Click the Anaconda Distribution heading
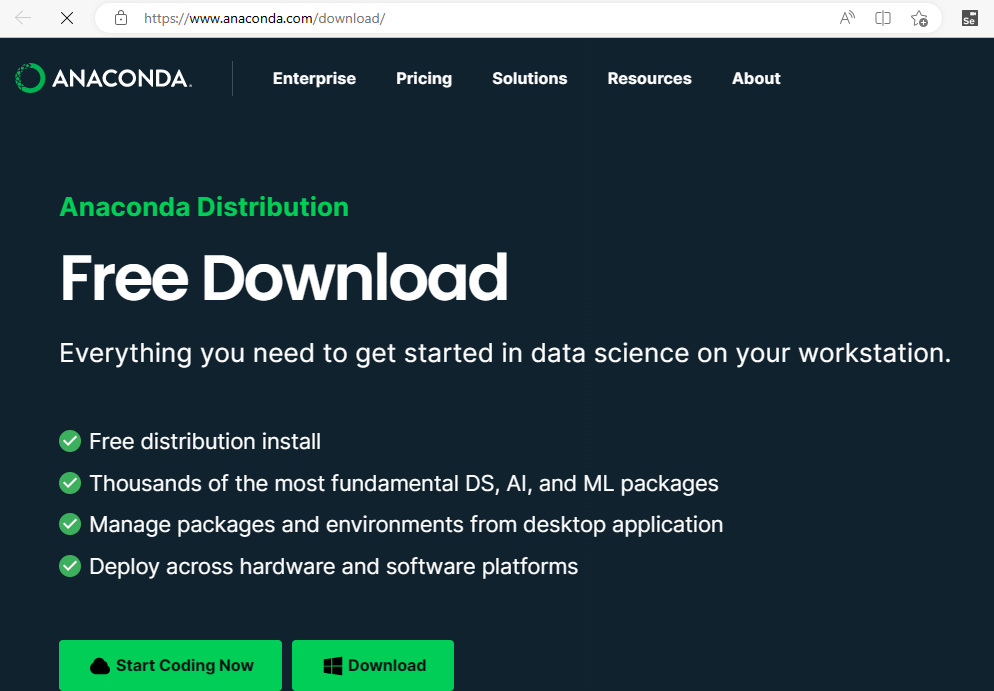The width and height of the screenshot is (994, 691). tap(204, 207)
